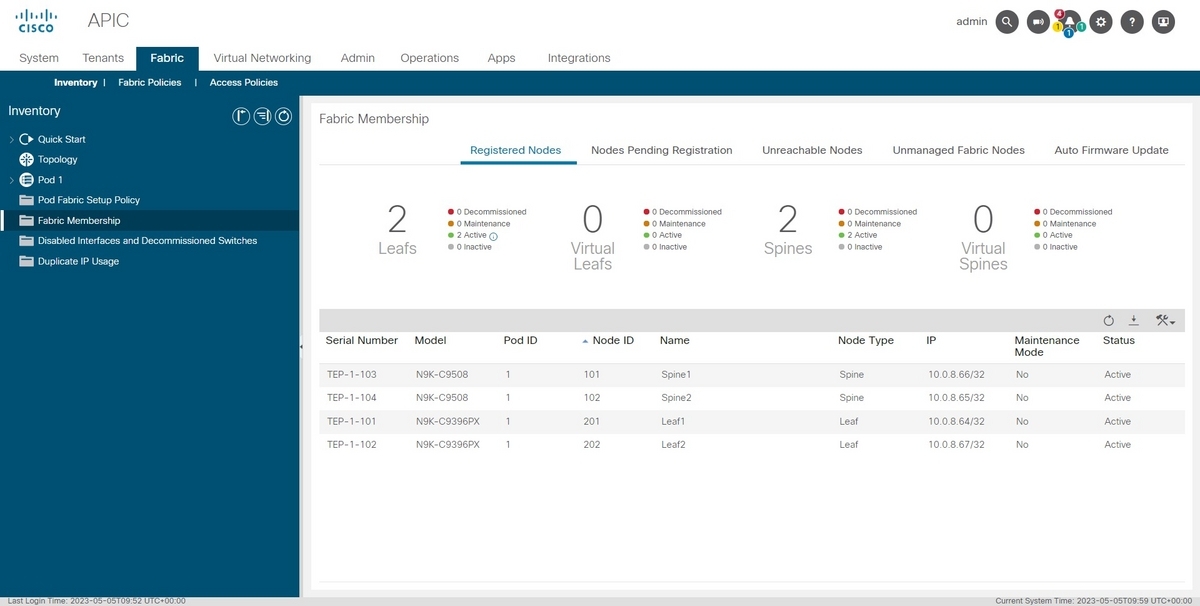
Task: Filter the Inventory navigation tree
Action: [x=262, y=116]
